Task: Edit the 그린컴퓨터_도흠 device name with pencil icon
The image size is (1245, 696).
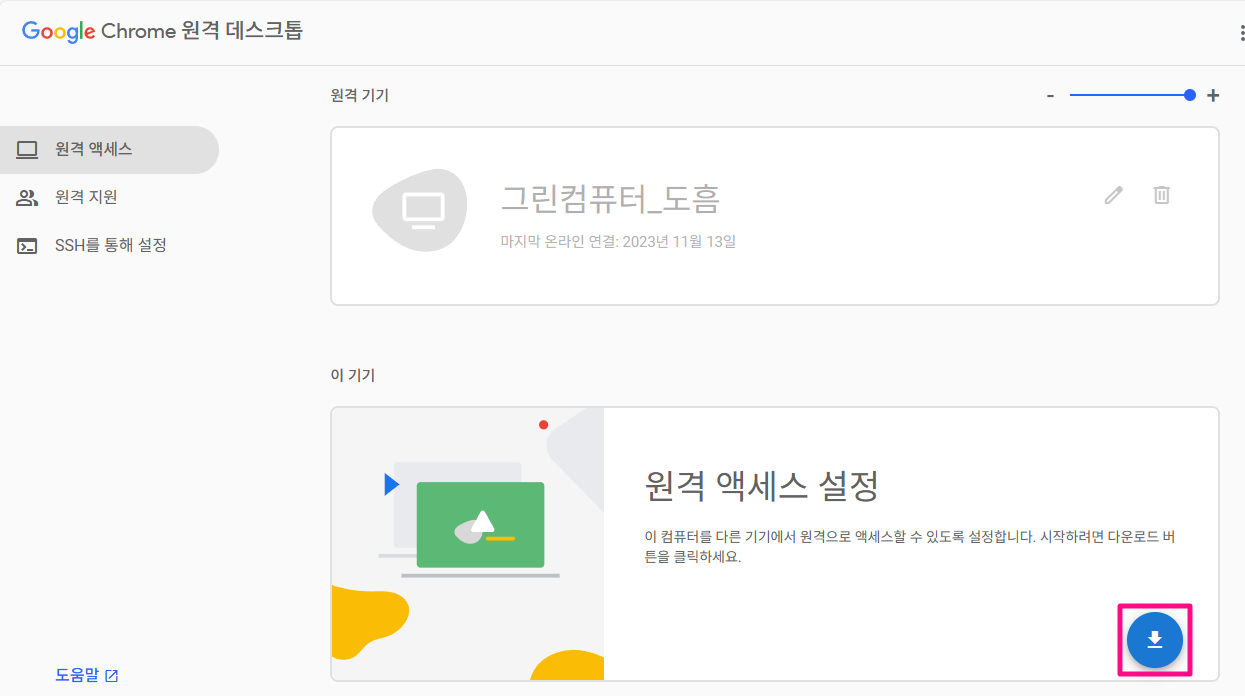Action: click(1113, 195)
